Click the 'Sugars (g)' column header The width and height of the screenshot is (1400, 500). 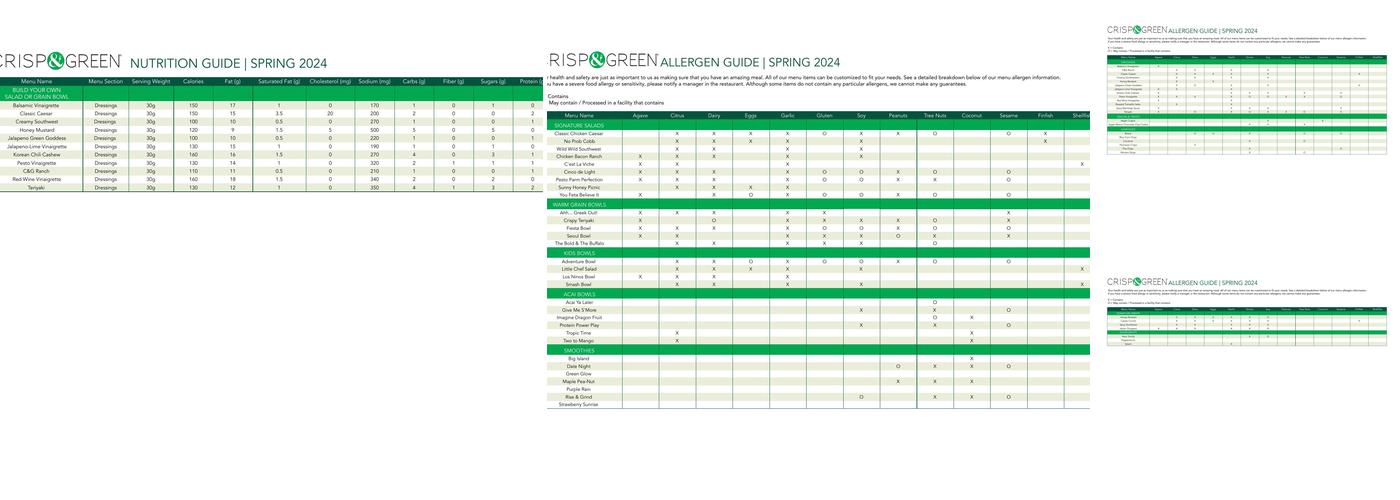[x=492, y=81]
